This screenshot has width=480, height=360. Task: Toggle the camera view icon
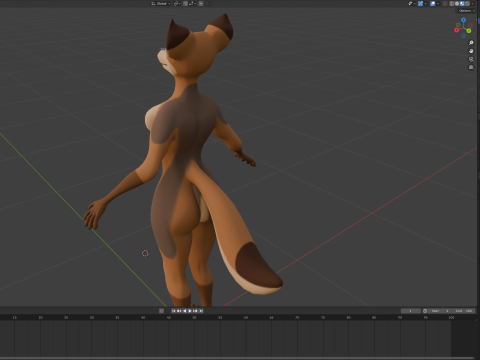471,59
